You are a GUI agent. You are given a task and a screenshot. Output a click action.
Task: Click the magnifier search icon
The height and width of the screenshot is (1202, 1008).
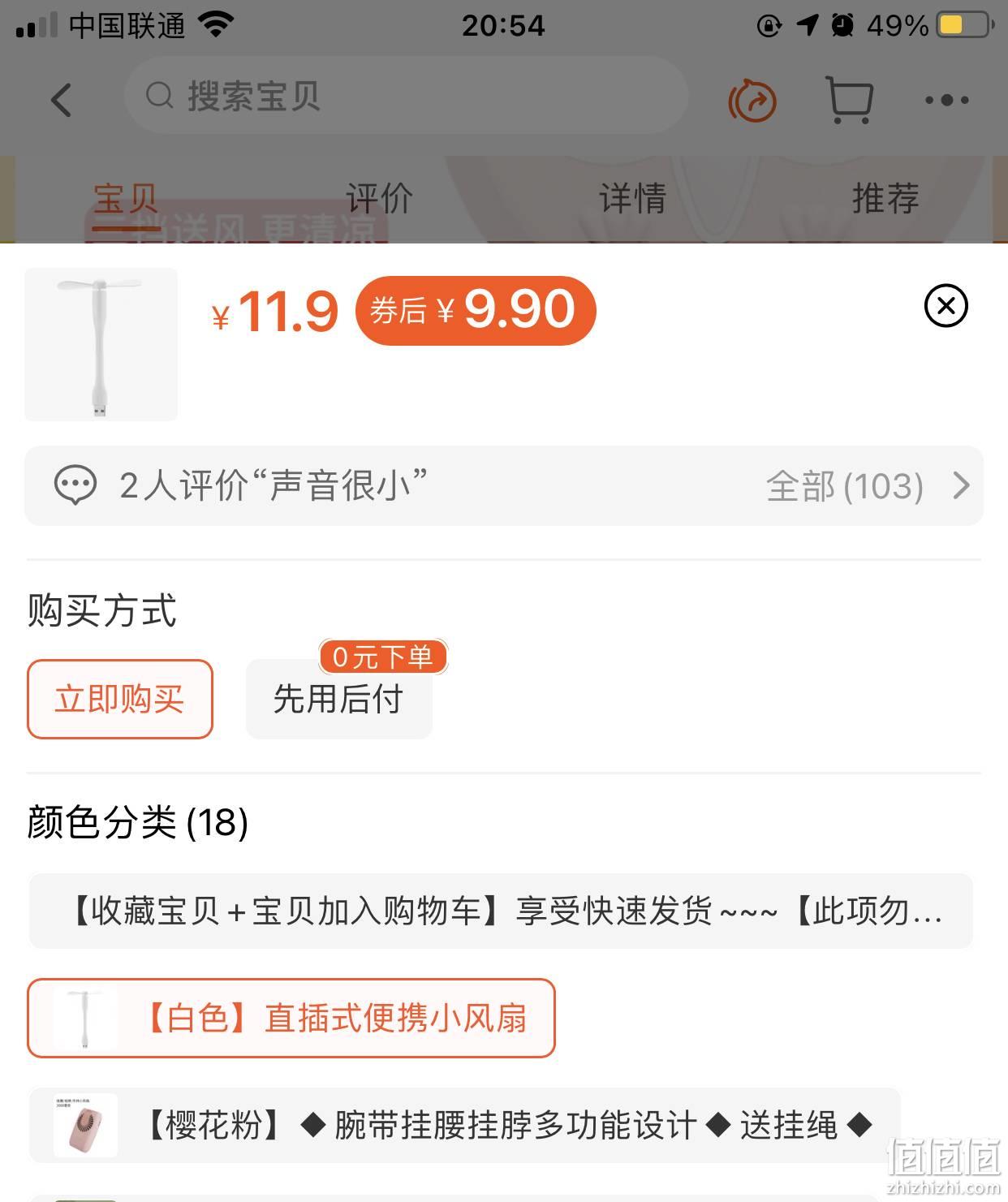point(160,96)
